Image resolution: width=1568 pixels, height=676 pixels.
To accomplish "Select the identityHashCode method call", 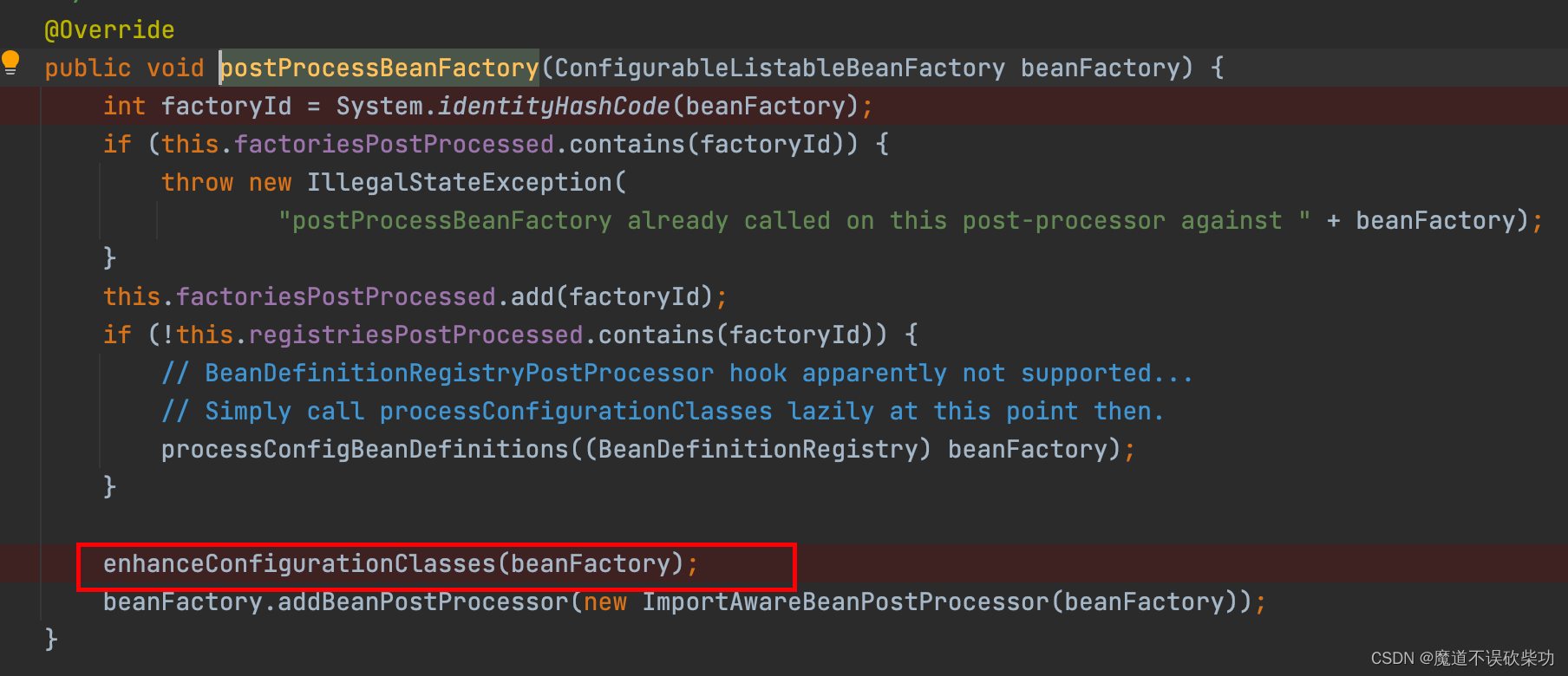I will tap(553, 107).
